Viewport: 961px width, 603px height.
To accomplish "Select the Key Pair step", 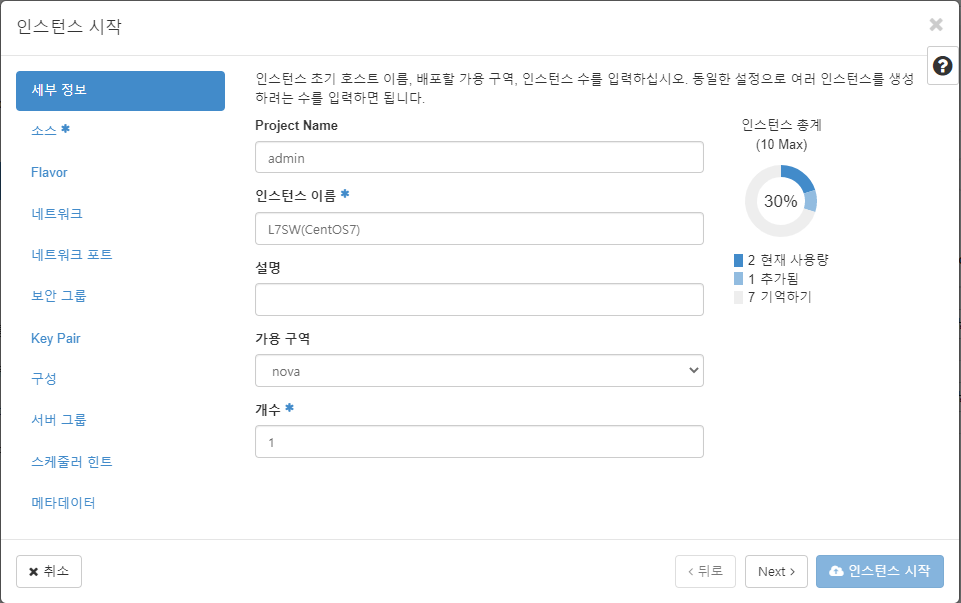I will [56, 338].
